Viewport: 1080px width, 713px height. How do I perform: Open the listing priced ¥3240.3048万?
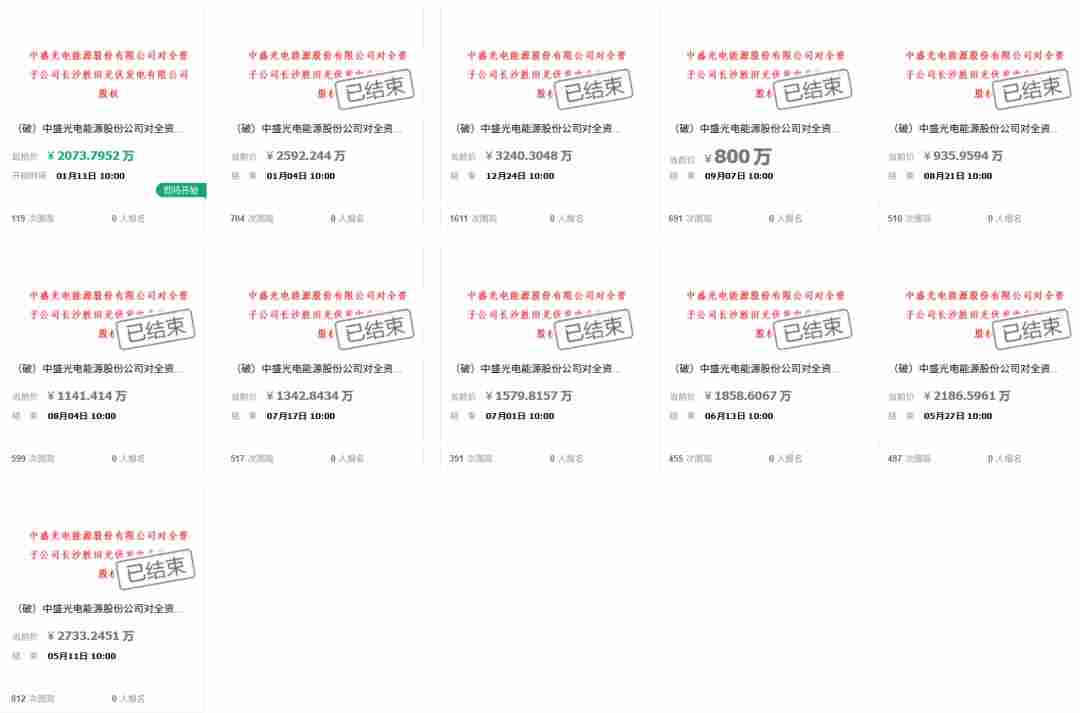[537, 128]
